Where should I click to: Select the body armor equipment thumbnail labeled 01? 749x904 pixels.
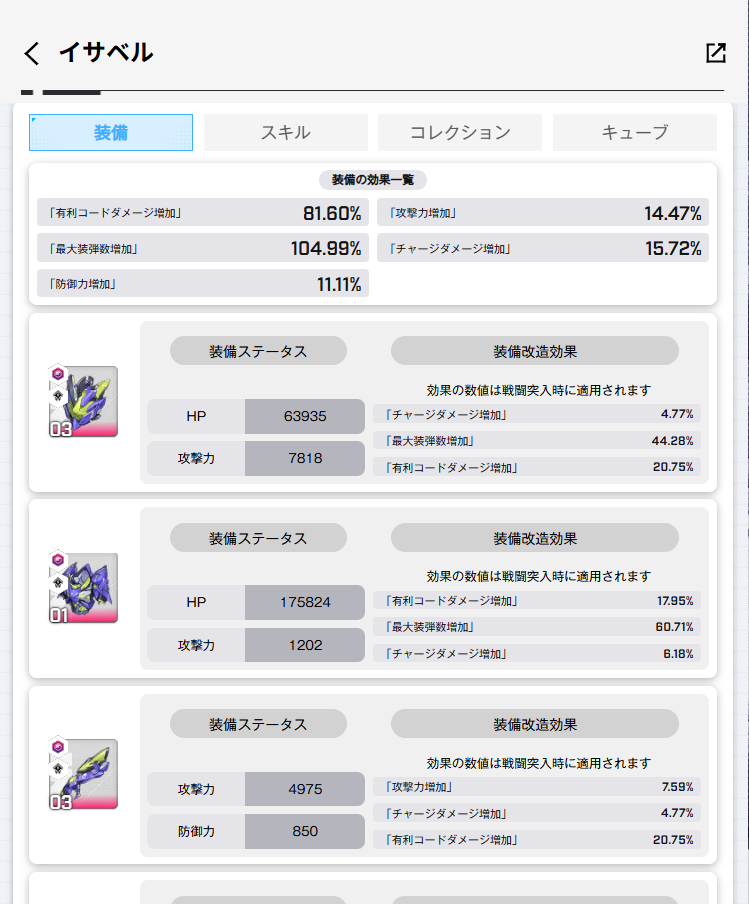pos(83,587)
